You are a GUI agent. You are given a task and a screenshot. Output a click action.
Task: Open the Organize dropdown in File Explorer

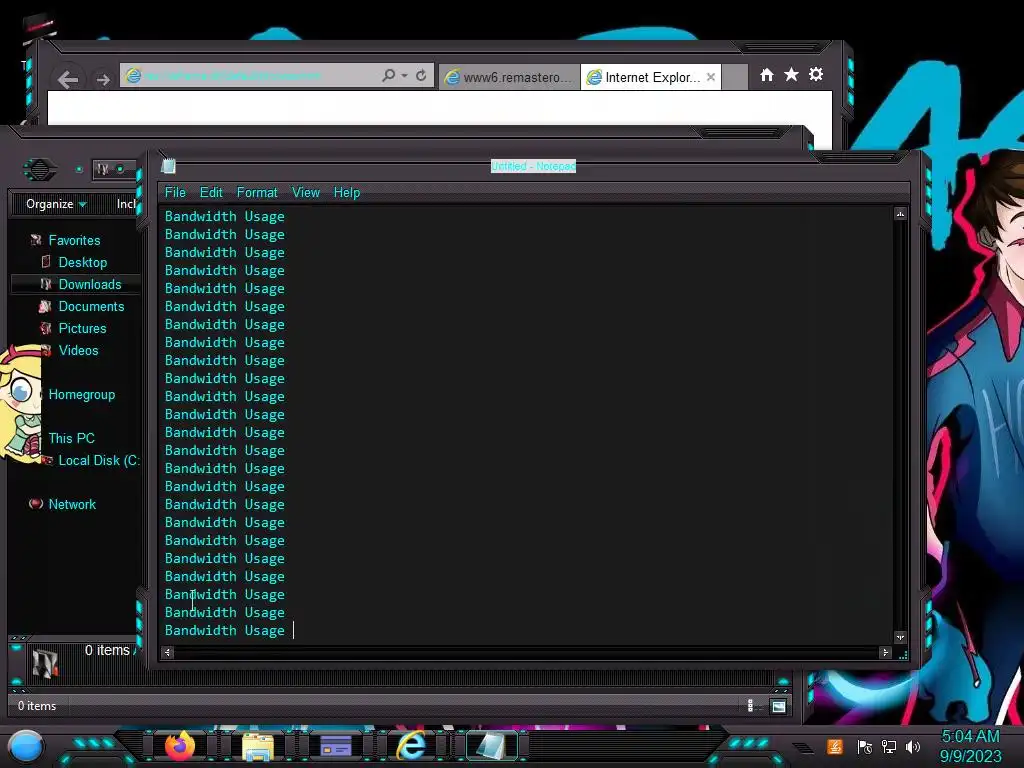(56, 204)
